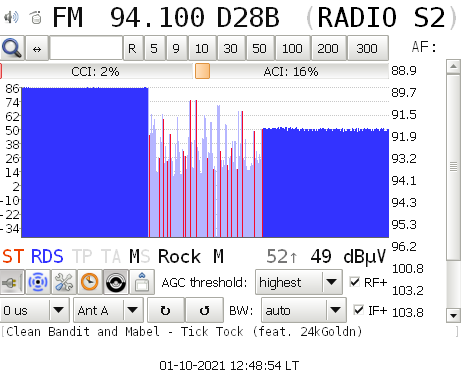Start scan with magnifying glass icon

coord(12,48)
